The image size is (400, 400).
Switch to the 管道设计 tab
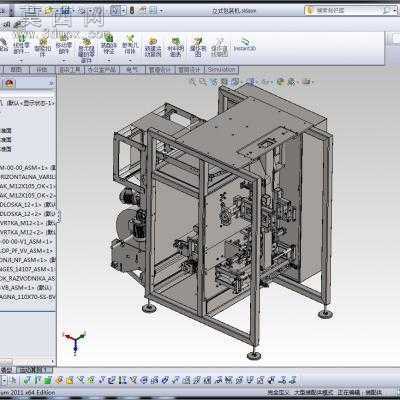(160, 70)
